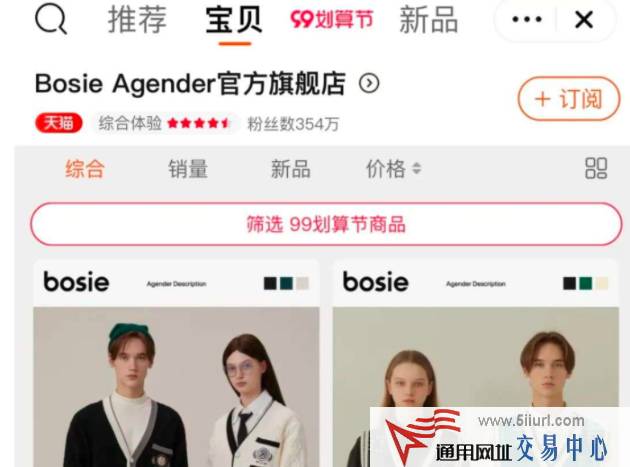Open the three-dot more menu
The image size is (630, 467).
(x=527, y=19)
